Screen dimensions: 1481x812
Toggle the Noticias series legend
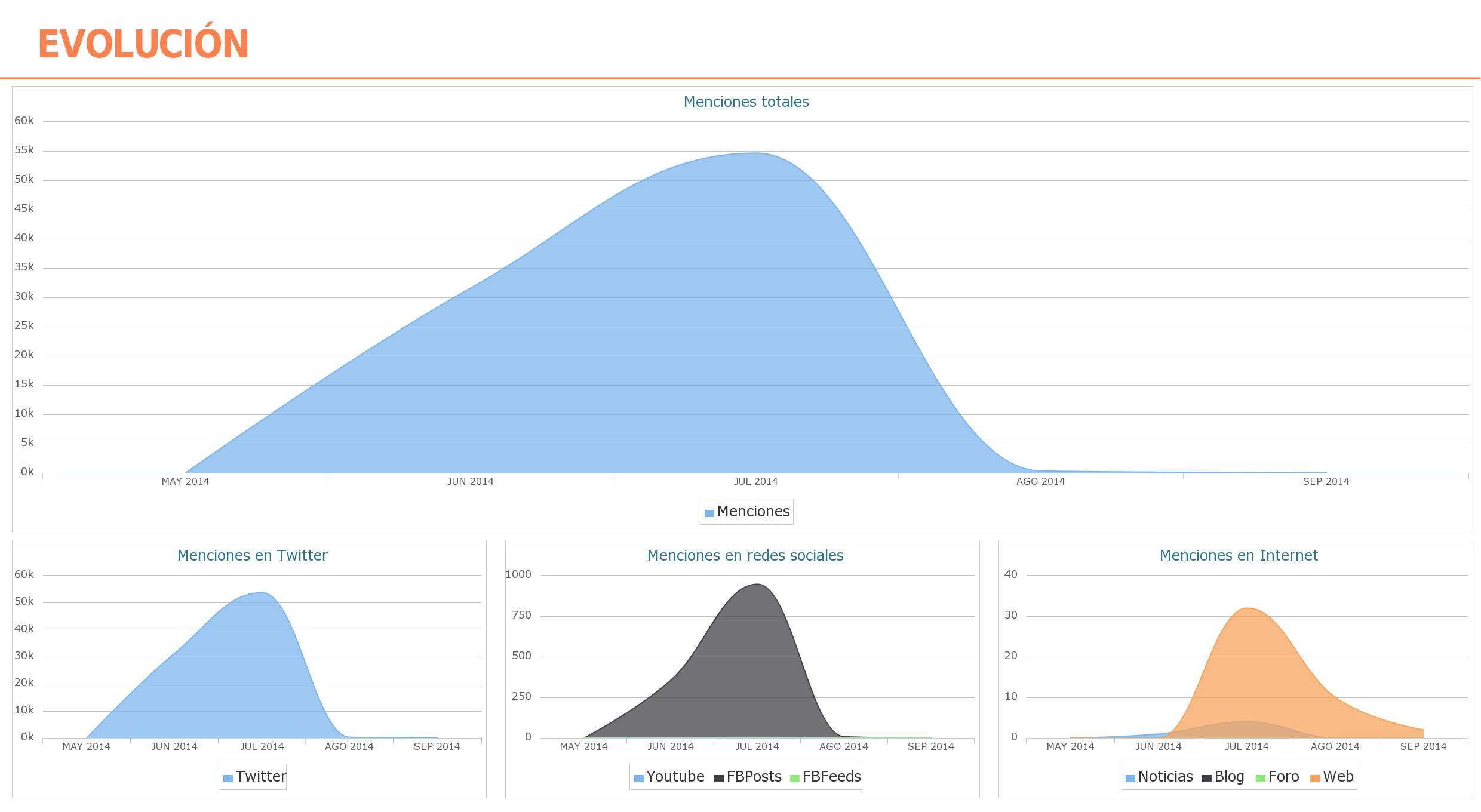tap(1159, 777)
